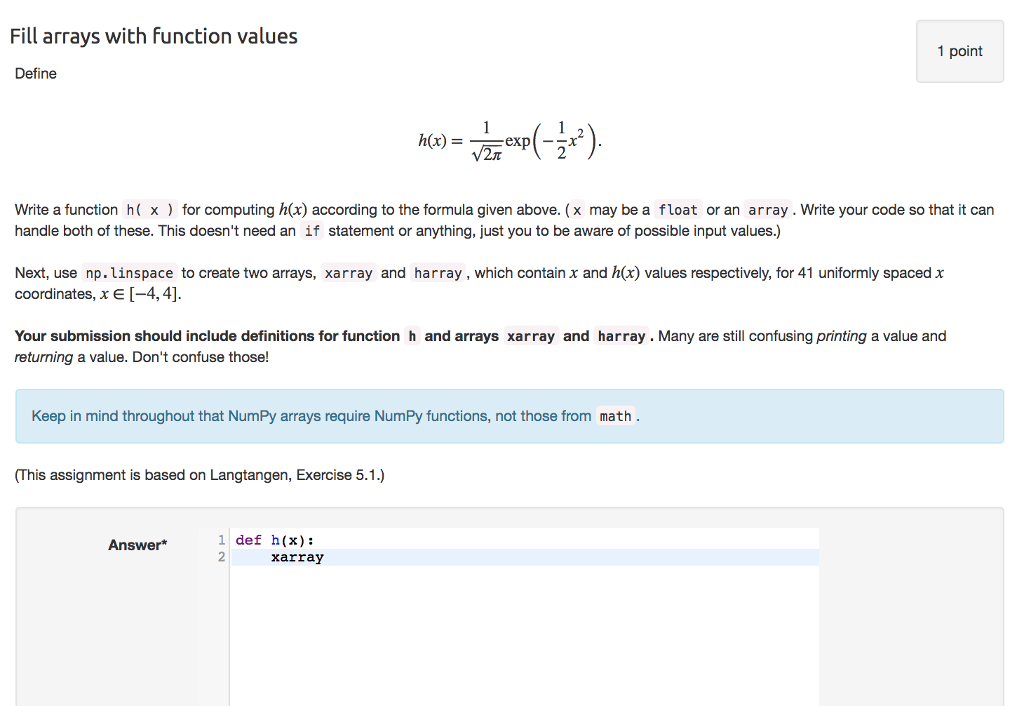The height and width of the screenshot is (706, 1024).
Task: Select the harray code span in paragraph
Action: coord(437,272)
